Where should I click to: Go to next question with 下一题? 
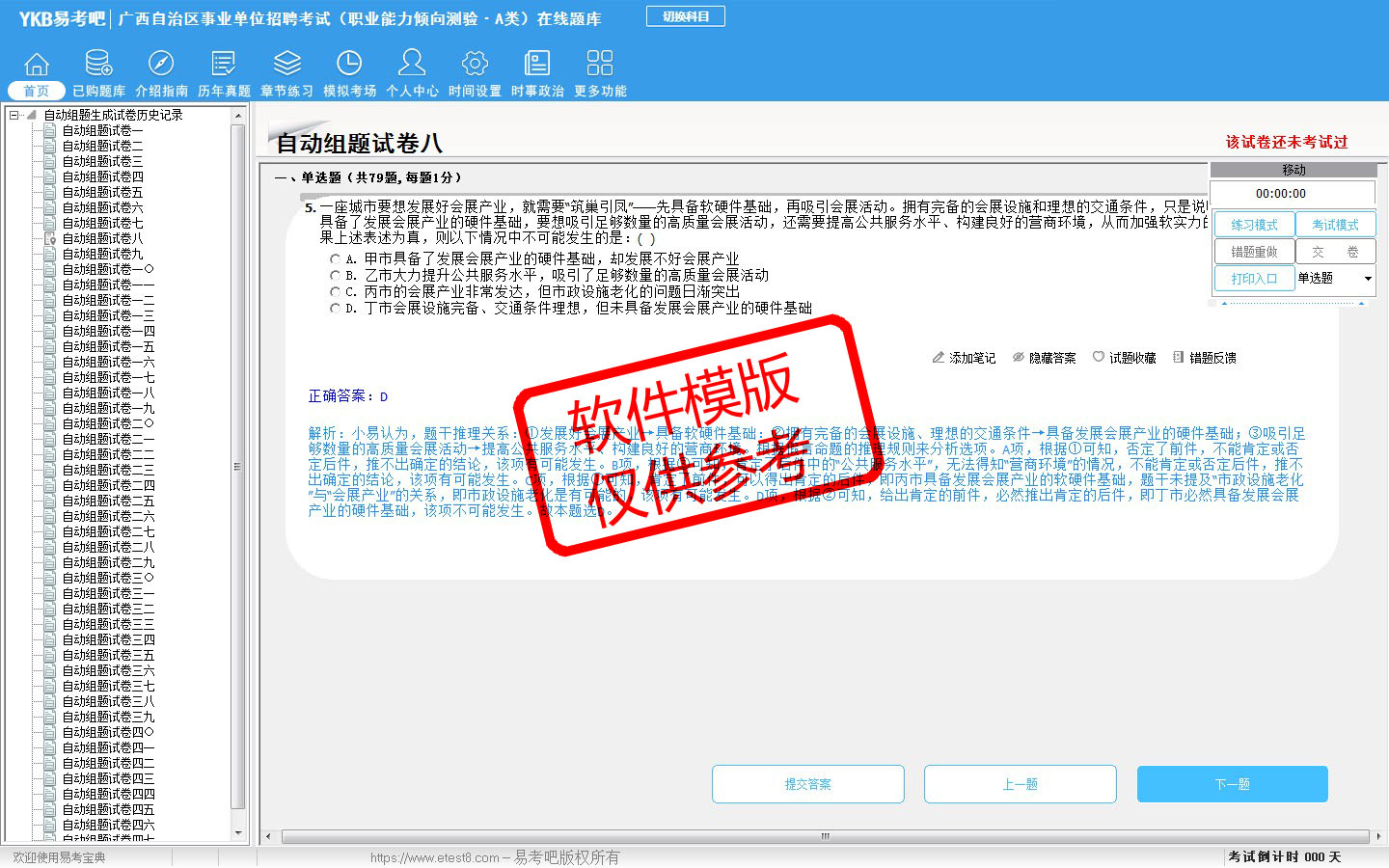click(x=1232, y=784)
